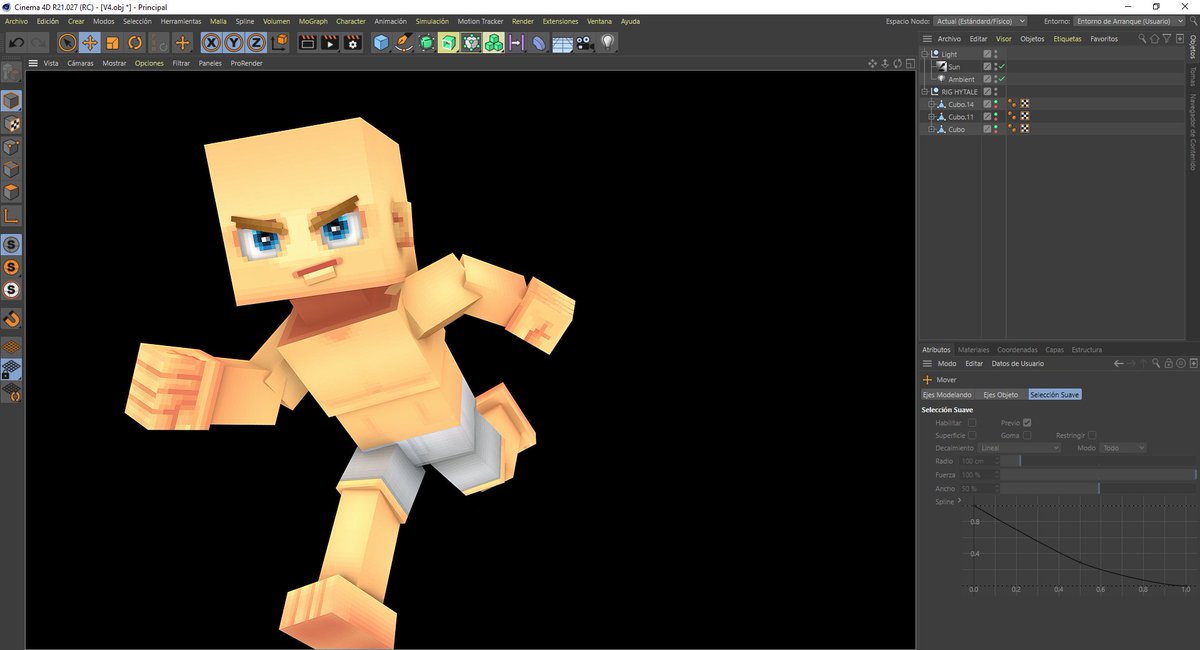1200x650 pixels.
Task: Open the Simulación menu
Action: point(432,21)
